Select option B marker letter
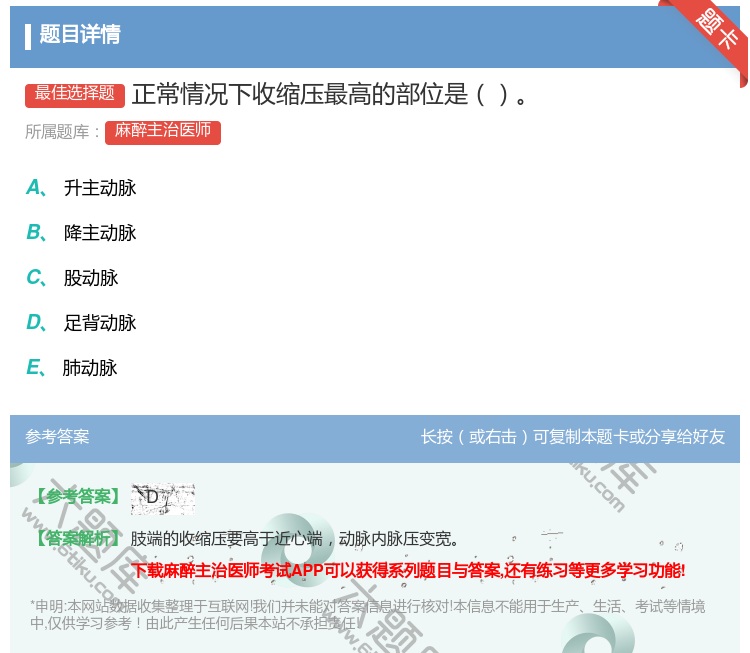Image resolution: width=750 pixels, height=653 pixels. [x=34, y=233]
